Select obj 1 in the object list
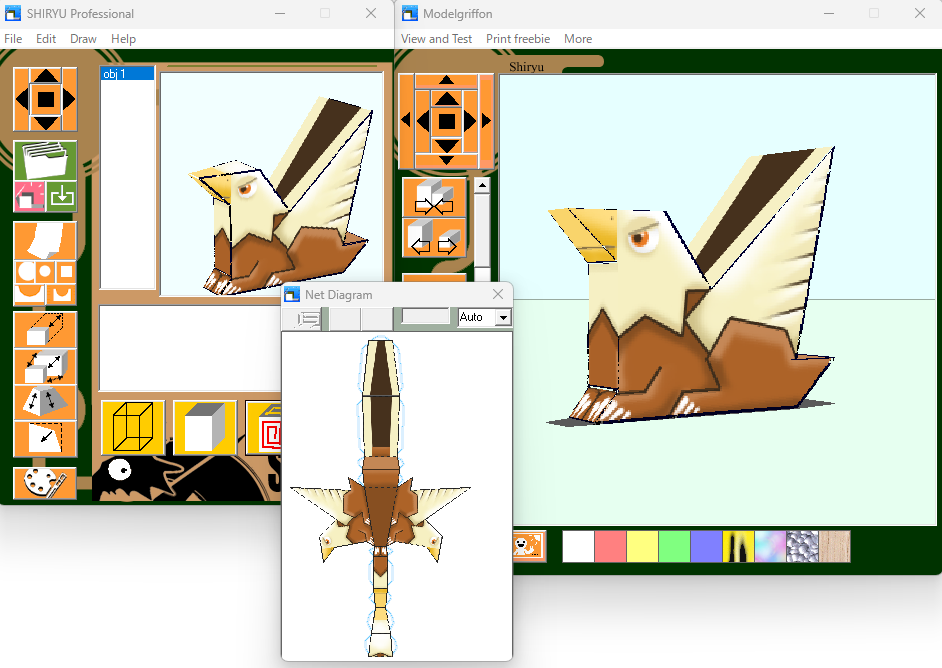The image size is (942, 668). click(x=127, y=74)
